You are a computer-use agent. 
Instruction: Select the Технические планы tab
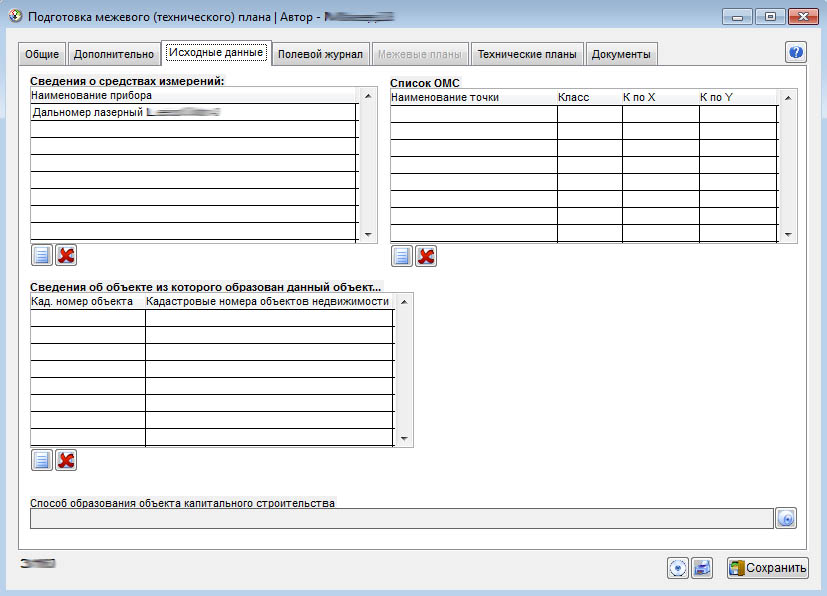(x=526, y=54)
